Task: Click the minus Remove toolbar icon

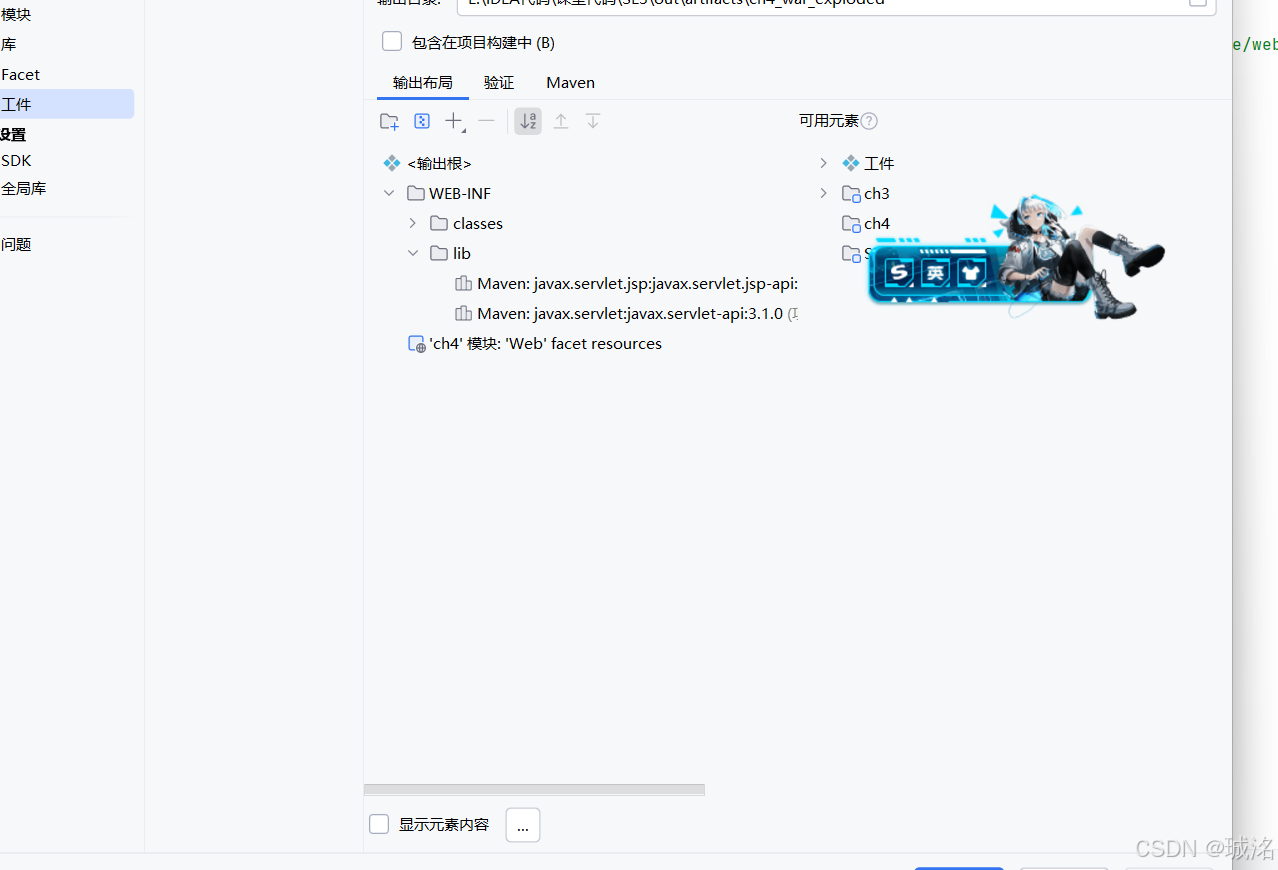Action: pyautogui.click(x=486, y=121)
